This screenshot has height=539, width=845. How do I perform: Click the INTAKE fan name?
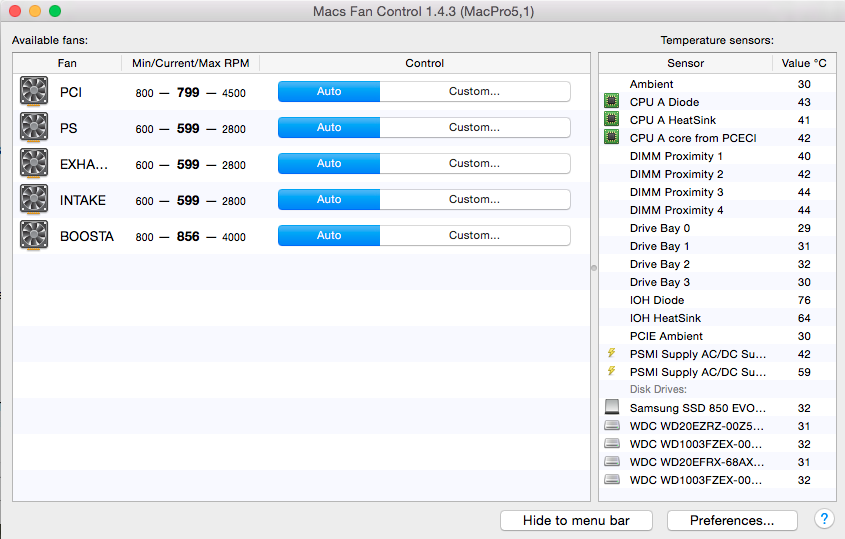click(x=82, y=200)
